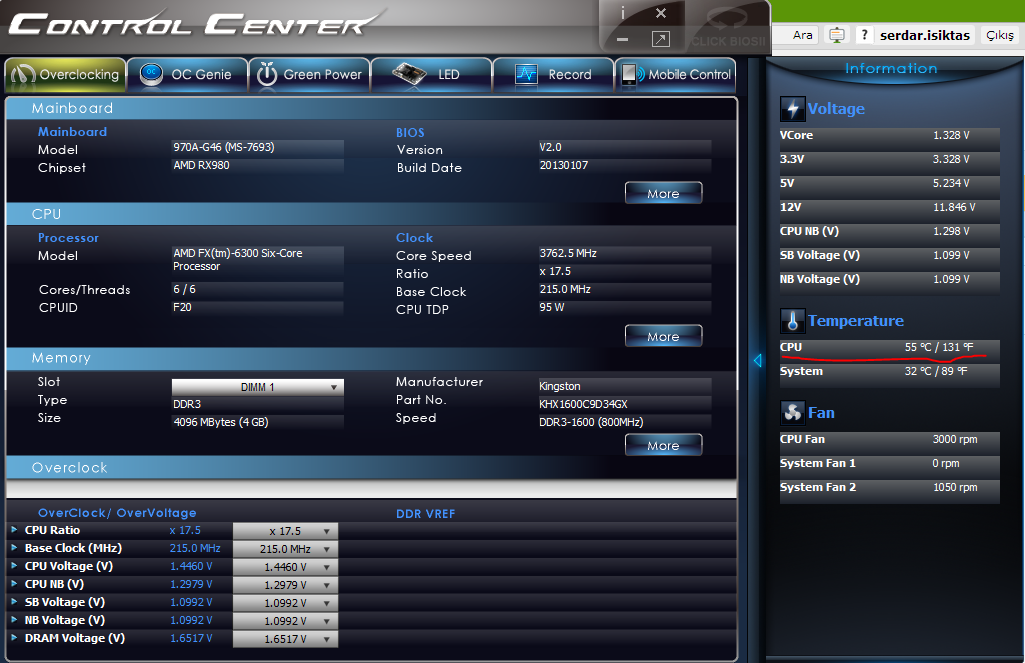Click the memory manufacturer Kingston
Screen dimensions: 1025x663
(560, 386)
